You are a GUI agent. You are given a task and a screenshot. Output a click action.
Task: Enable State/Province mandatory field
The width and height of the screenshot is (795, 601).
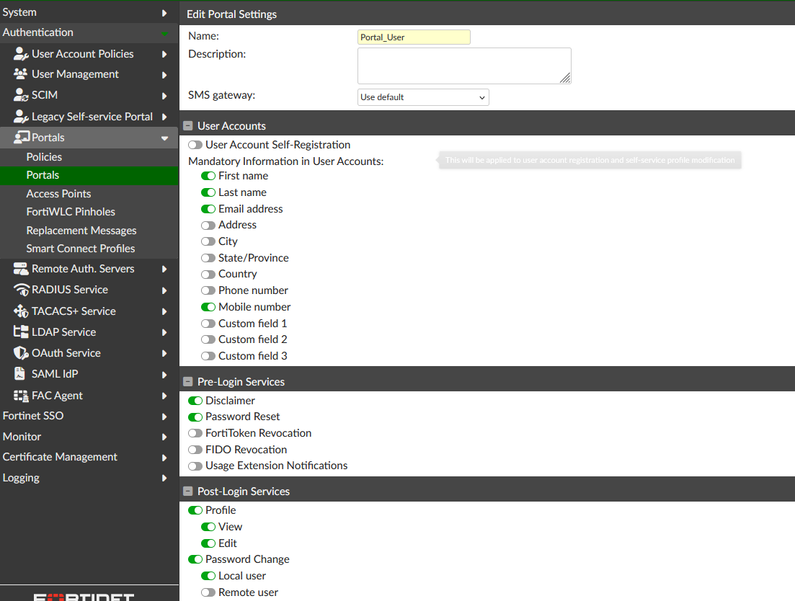pos(208,258)
